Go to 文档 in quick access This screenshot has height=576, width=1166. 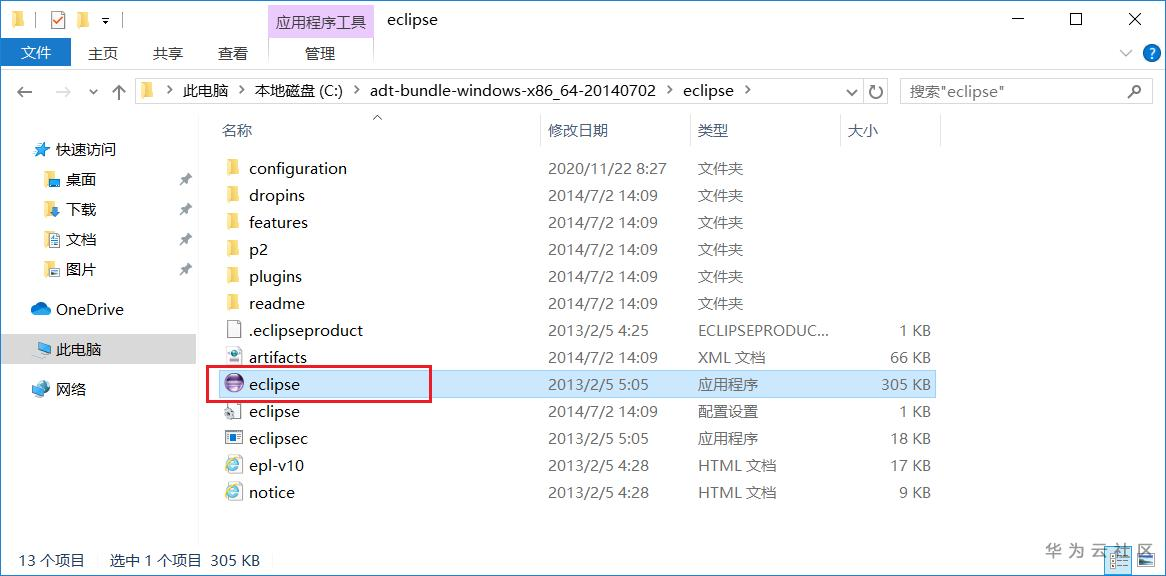[x=70, y=239]
